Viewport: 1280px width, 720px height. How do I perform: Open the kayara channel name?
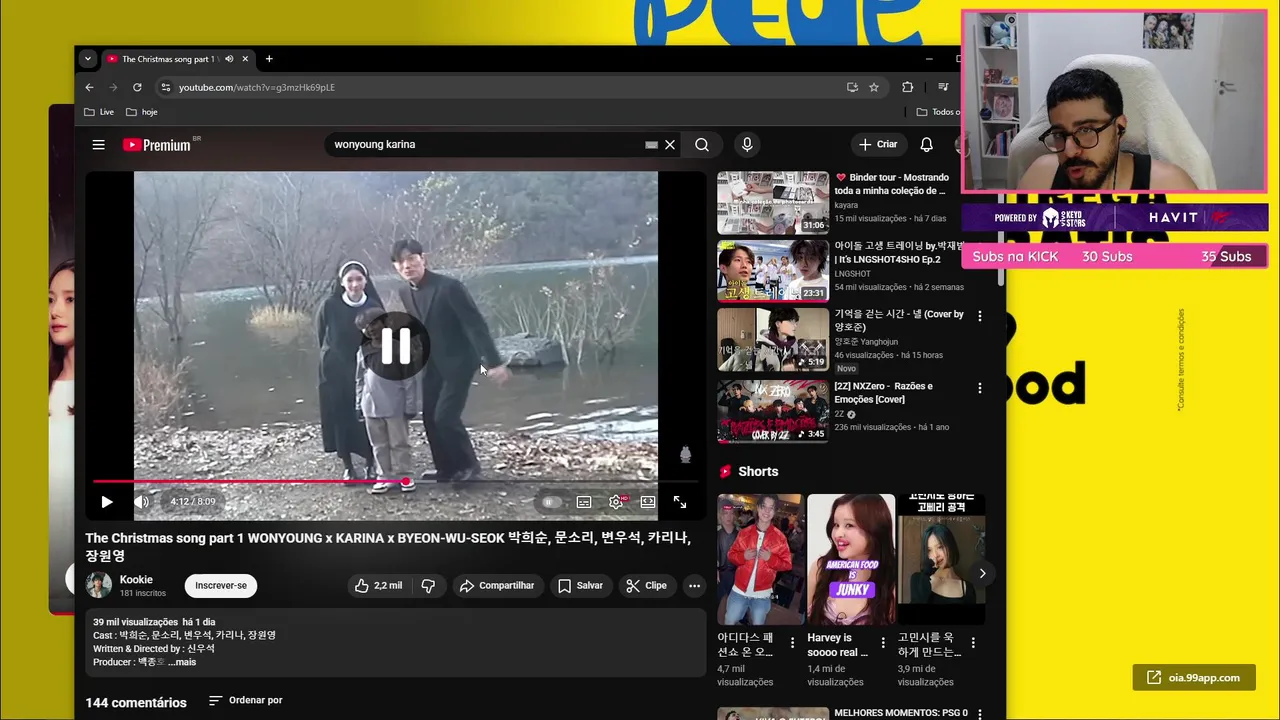tap(846, 205)
